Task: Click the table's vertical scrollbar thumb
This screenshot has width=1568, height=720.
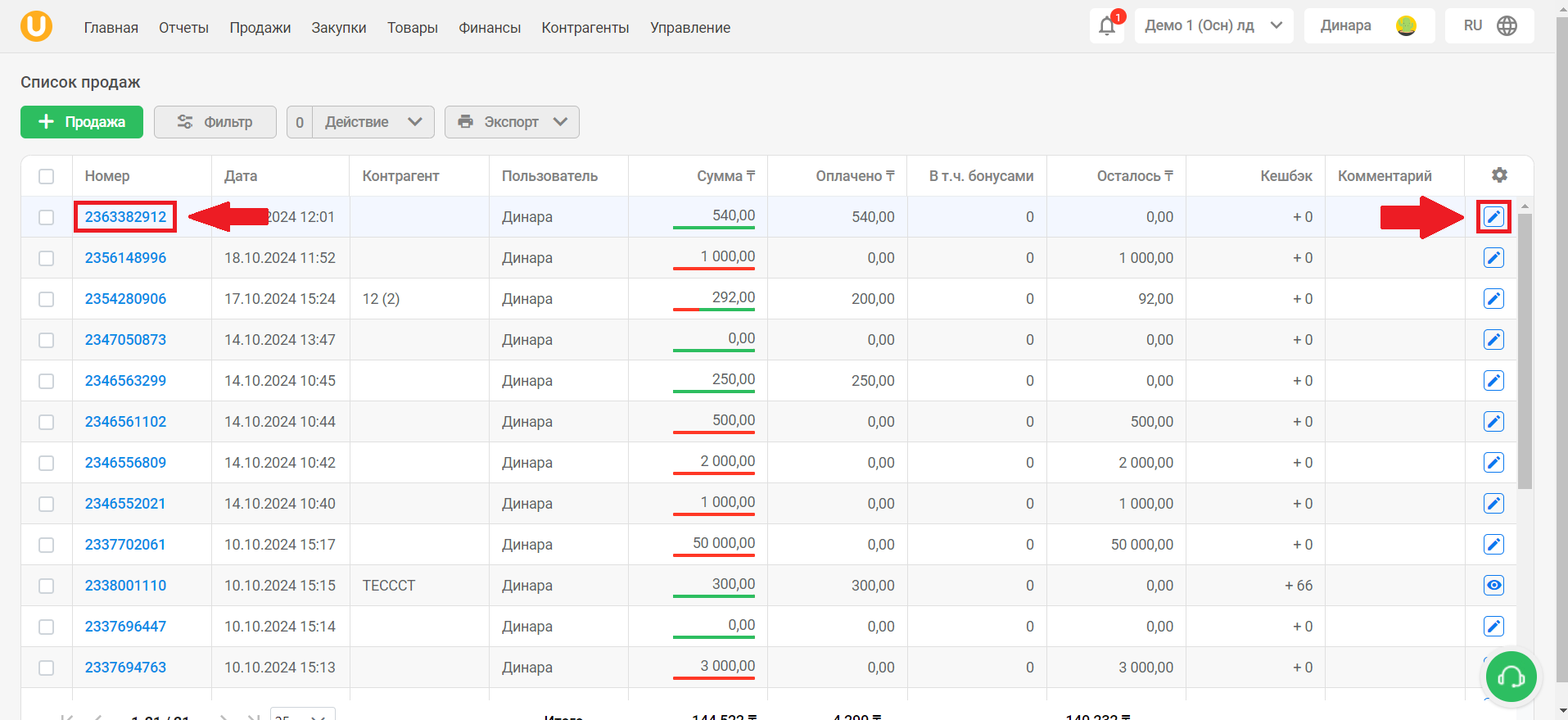Action: [x=1525, y=352]
